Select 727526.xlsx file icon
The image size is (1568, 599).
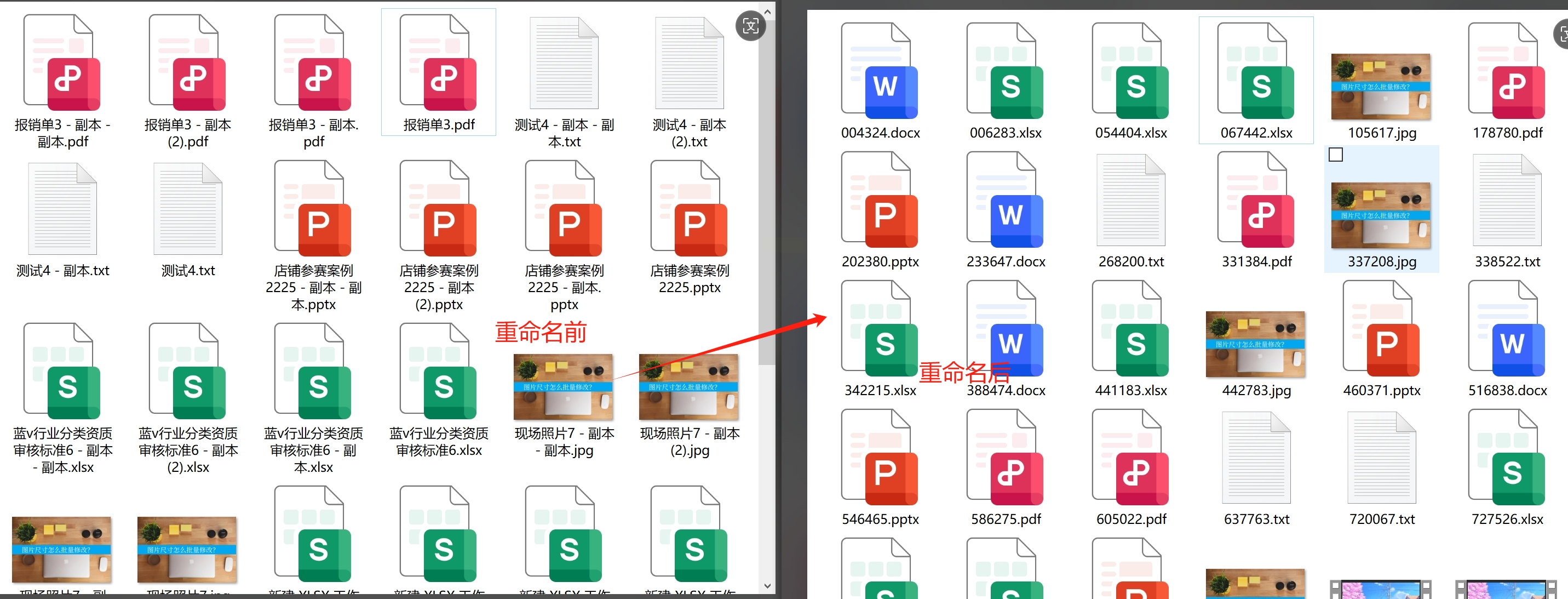(1507, 457)
